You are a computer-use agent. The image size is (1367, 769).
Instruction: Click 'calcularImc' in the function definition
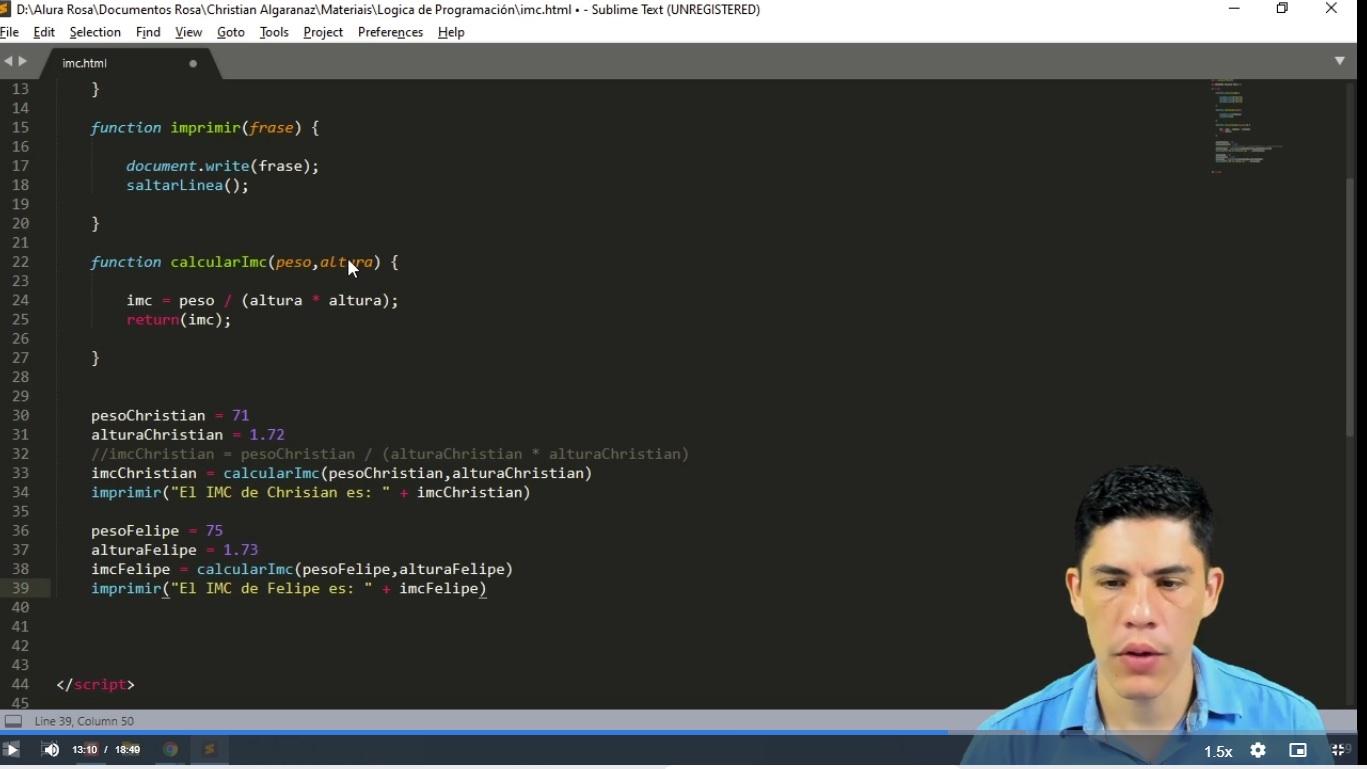tap(218, 262)
